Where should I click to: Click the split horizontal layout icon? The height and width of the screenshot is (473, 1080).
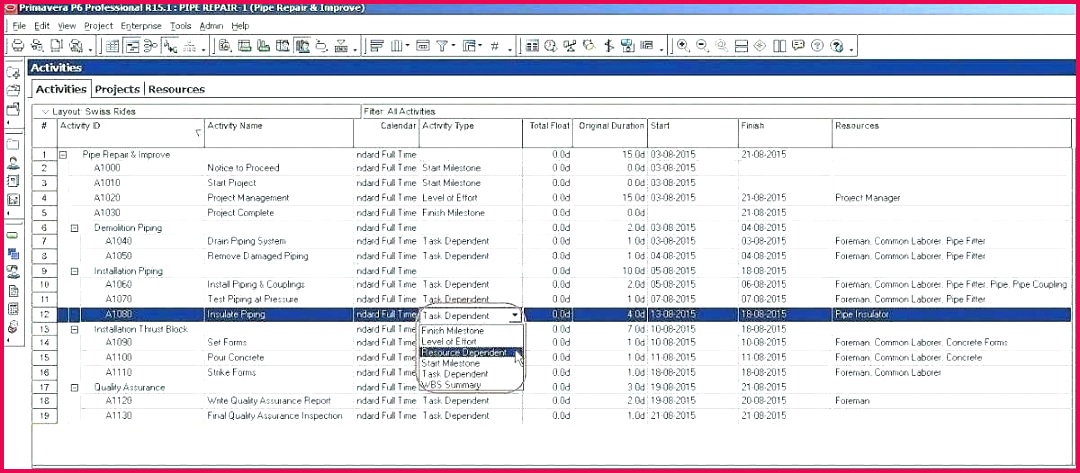741,46
